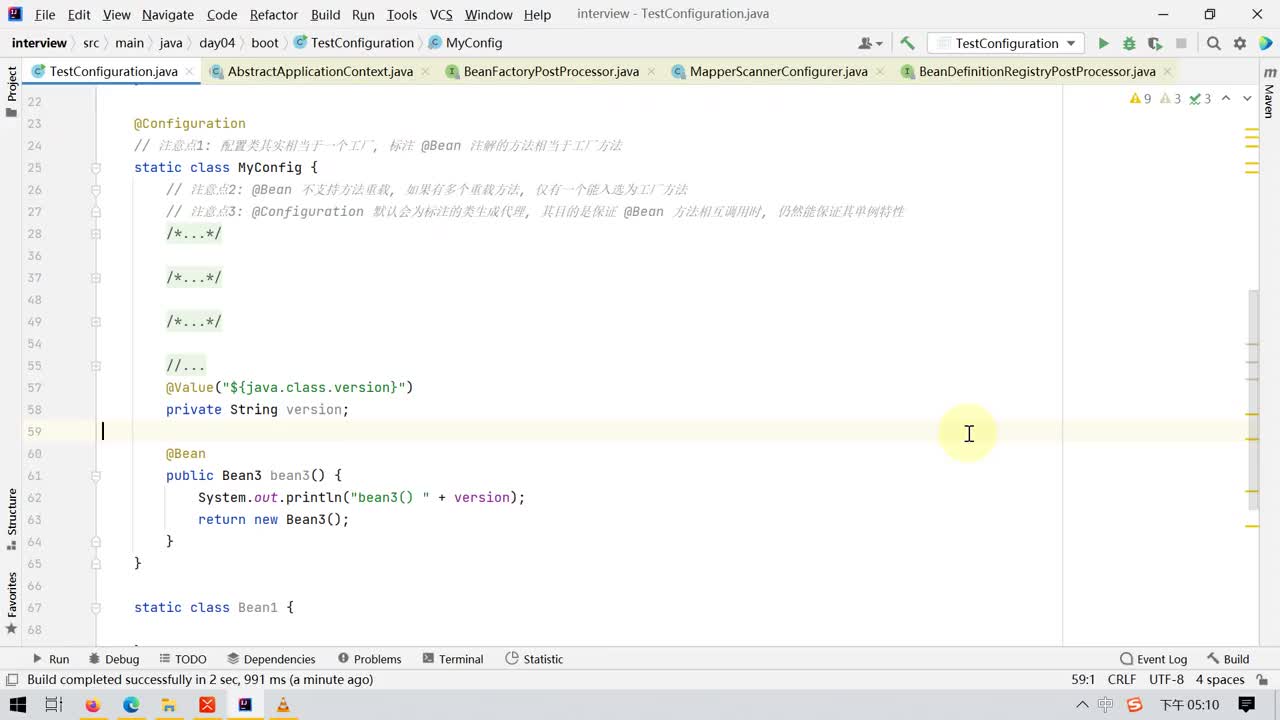The height and width of the screenshot is (720, 1280).
Task: Open the Statistic tool window
Action: (x=534, y=659)
